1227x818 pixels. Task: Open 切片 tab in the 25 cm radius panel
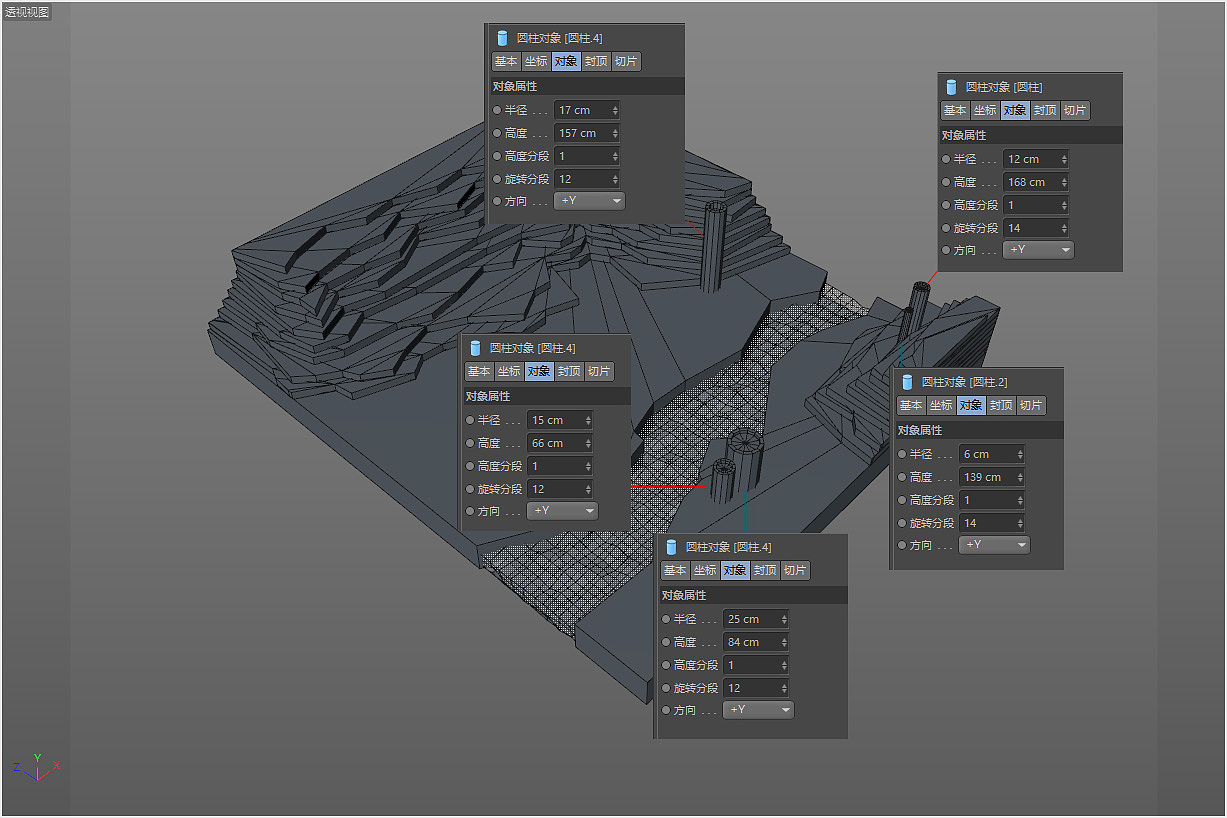pos(795,570)
